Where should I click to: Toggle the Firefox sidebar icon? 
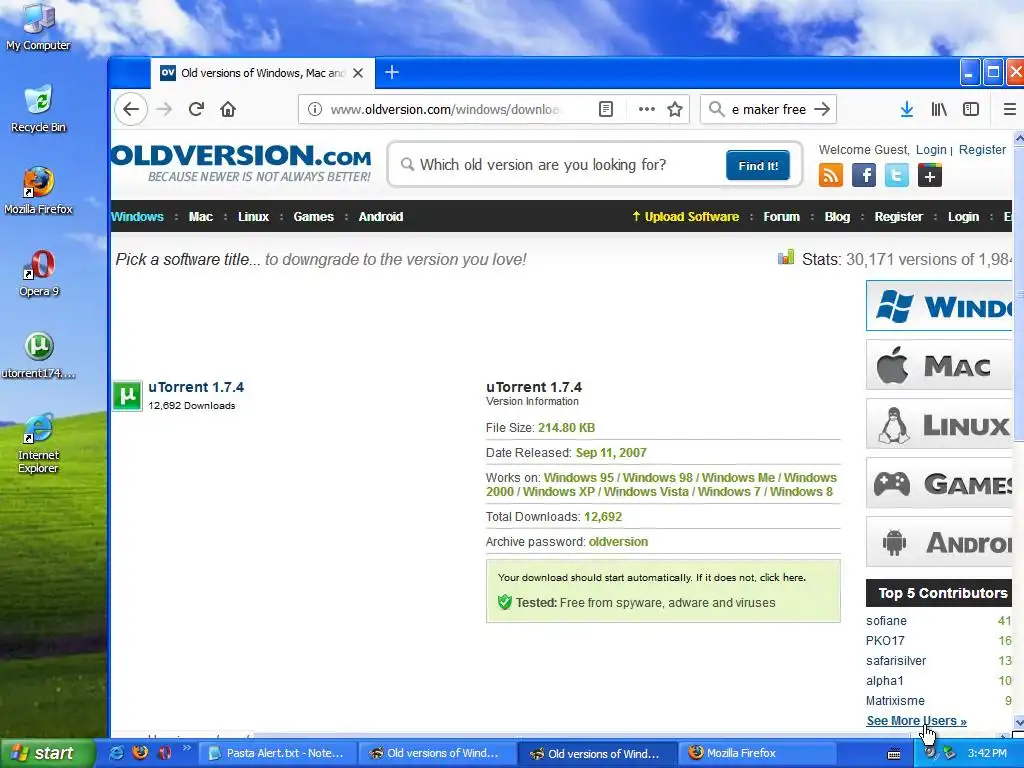click(x=971, y=109)
